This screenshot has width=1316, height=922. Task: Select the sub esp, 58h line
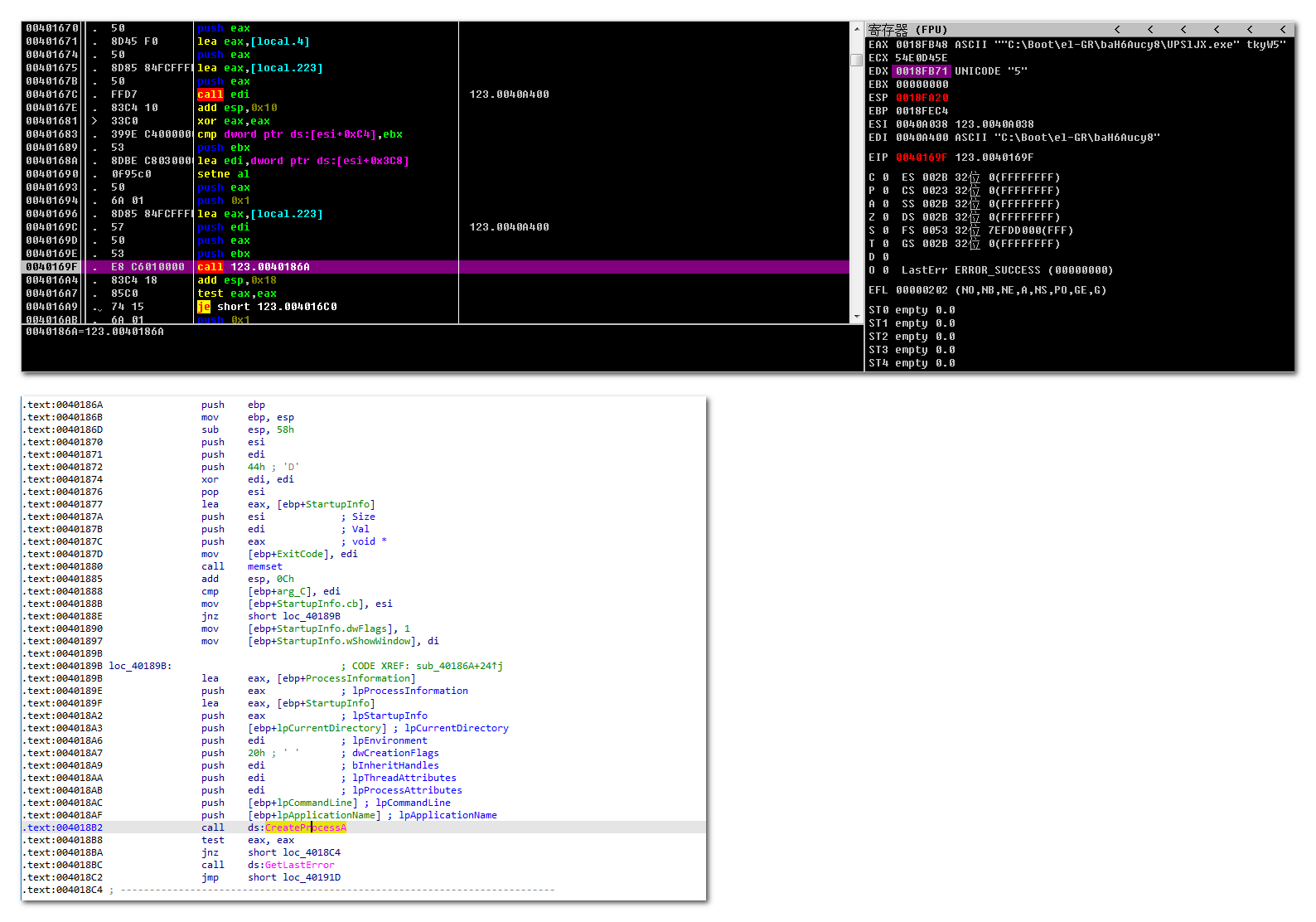point(248,429)
